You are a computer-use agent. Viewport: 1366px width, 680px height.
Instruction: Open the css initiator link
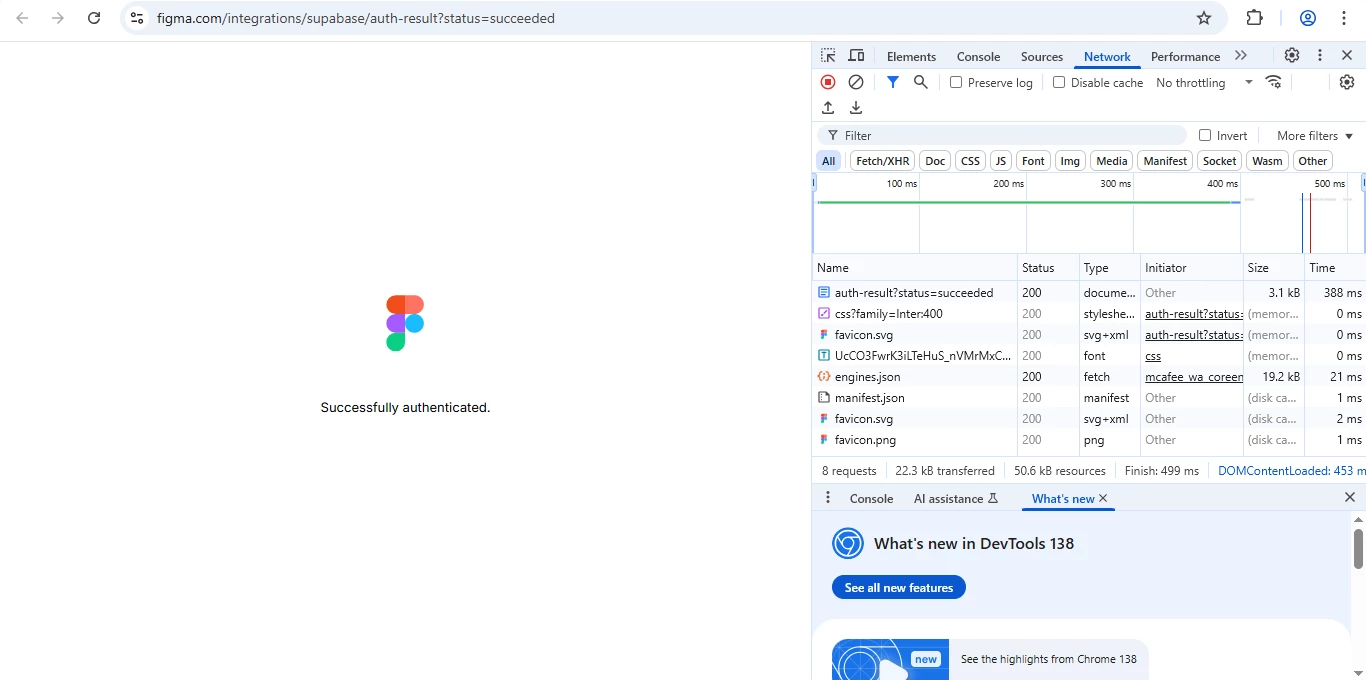pos(1153,356)
